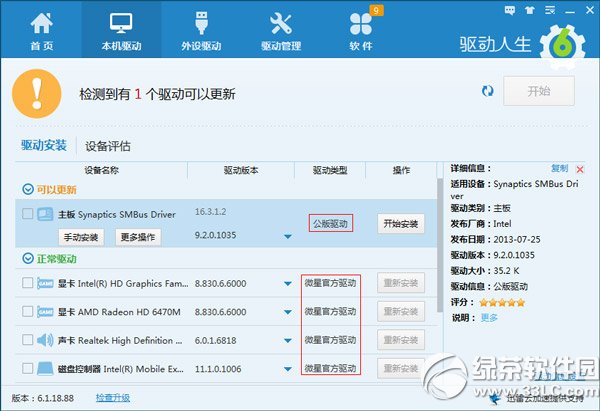Click the AMD Radeon graphics card icon
The image size is (600, 411).
pyautogui.click(x=45, y=312)
